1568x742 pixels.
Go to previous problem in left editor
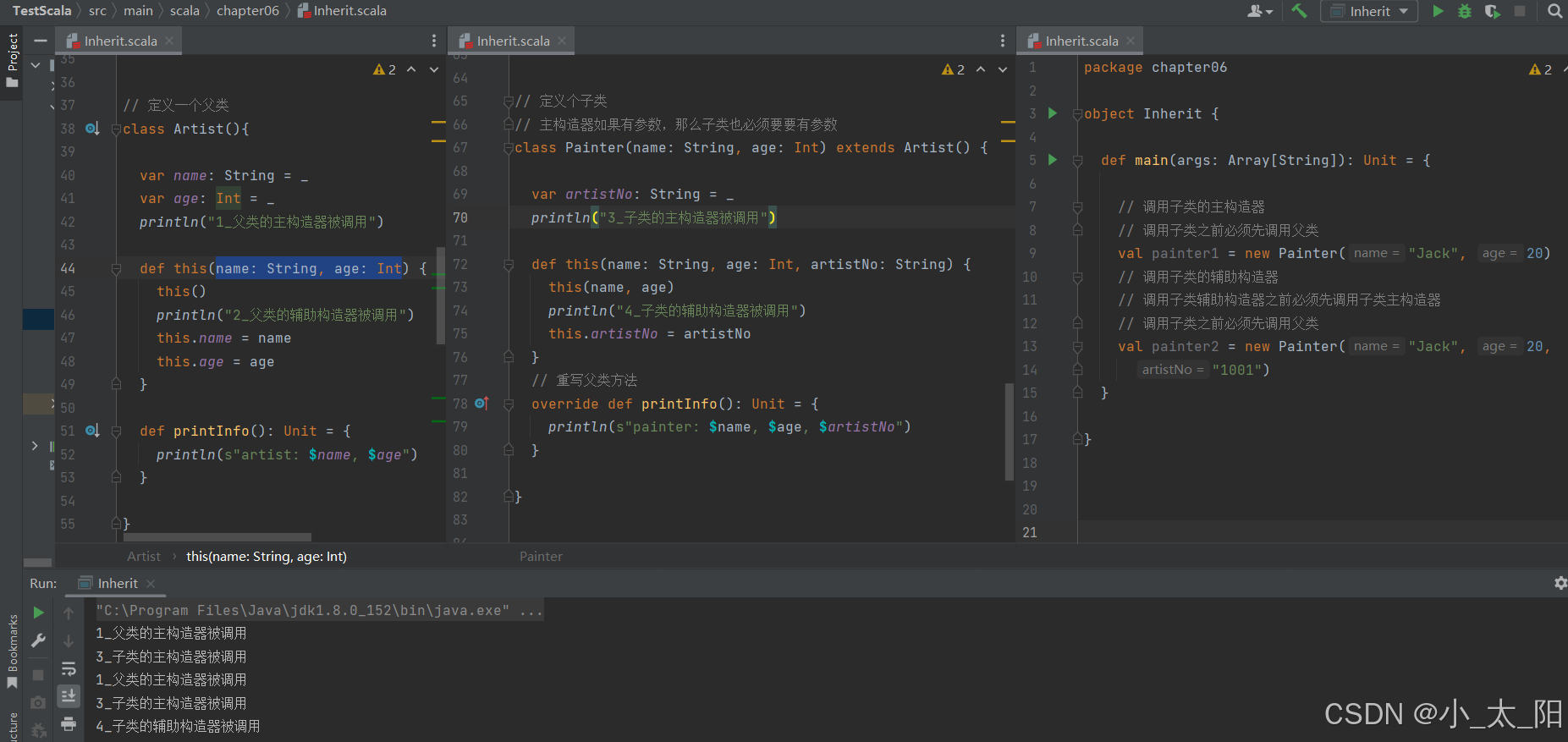coord(411,69)
